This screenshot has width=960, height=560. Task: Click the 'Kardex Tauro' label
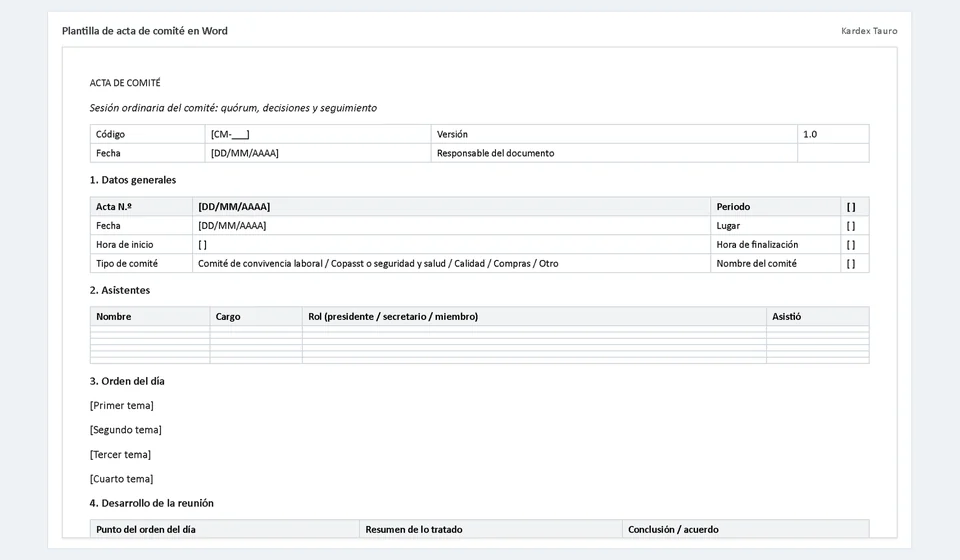point(869,31)
